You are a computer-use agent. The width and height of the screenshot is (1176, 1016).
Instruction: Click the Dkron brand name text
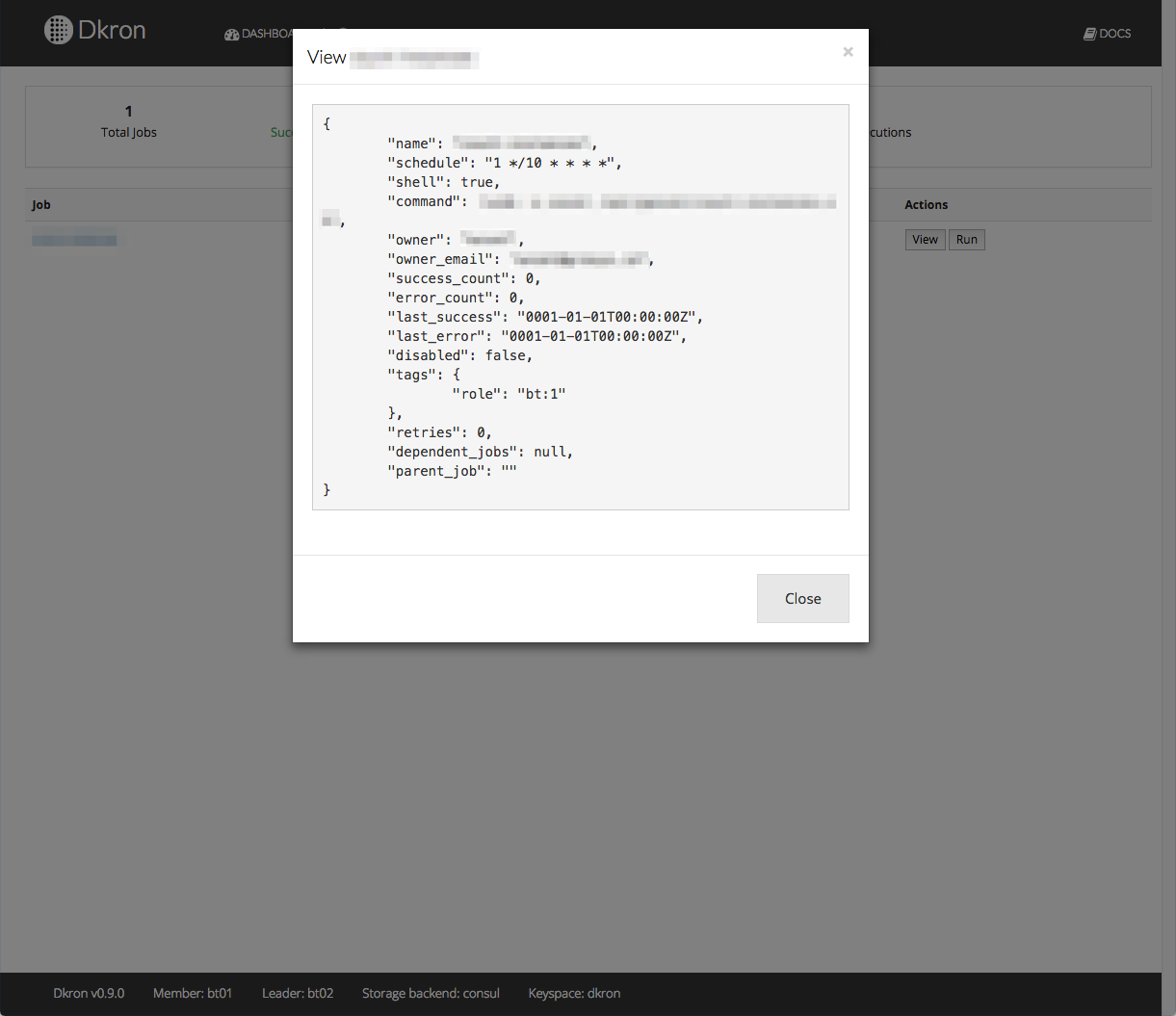[112, 31]
